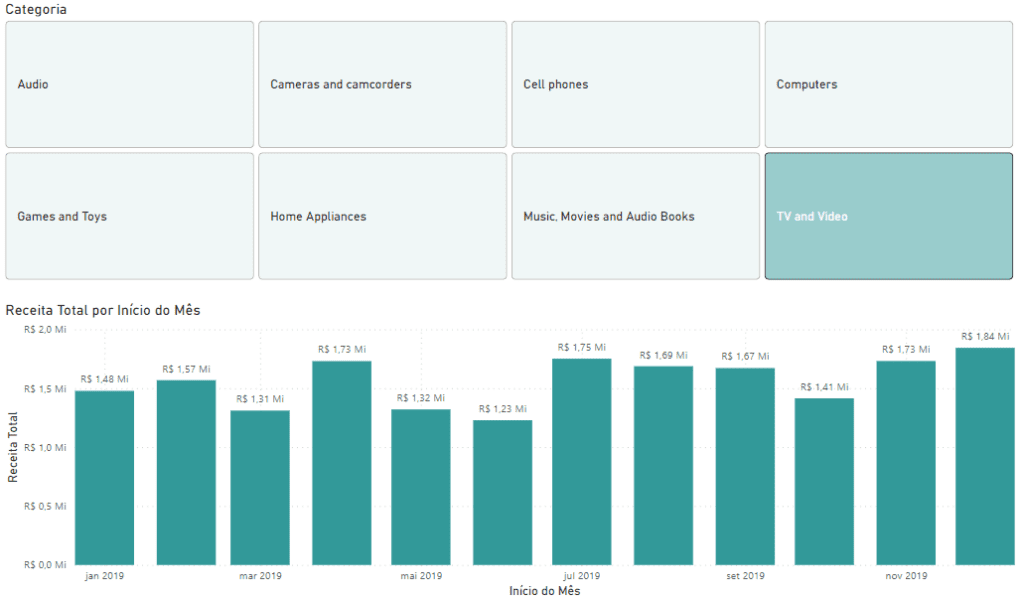
Task: Click the 'jul 2019' x-axis label
Action: (x=581, y=576)
